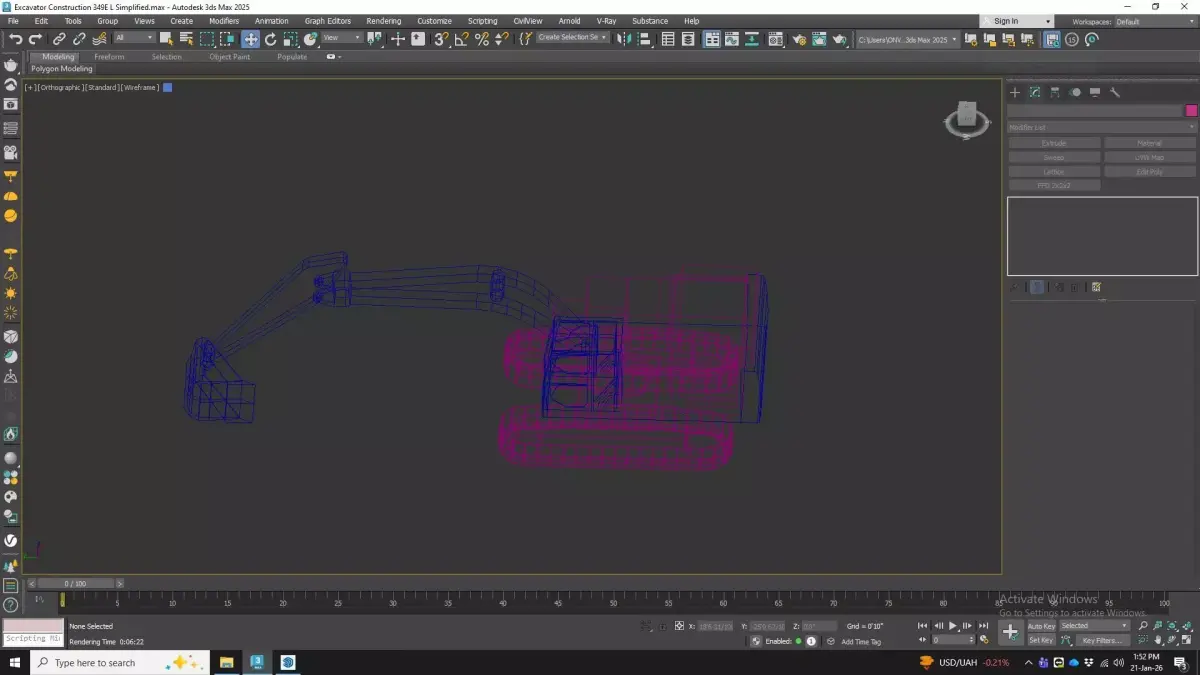The image size is (1200, 675).
Task: Click the Redo arrow in main toolbar
Action: coord(35,39)
